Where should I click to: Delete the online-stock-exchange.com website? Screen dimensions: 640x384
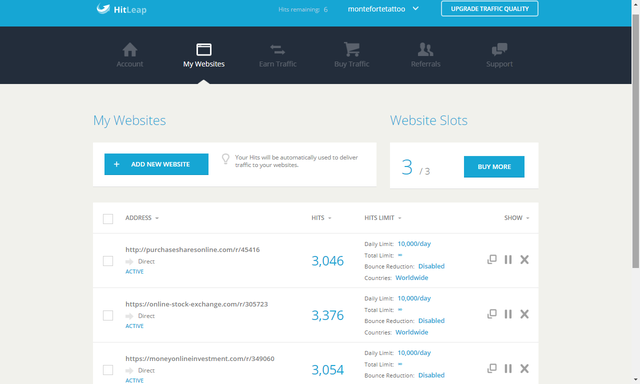[524, 314]
